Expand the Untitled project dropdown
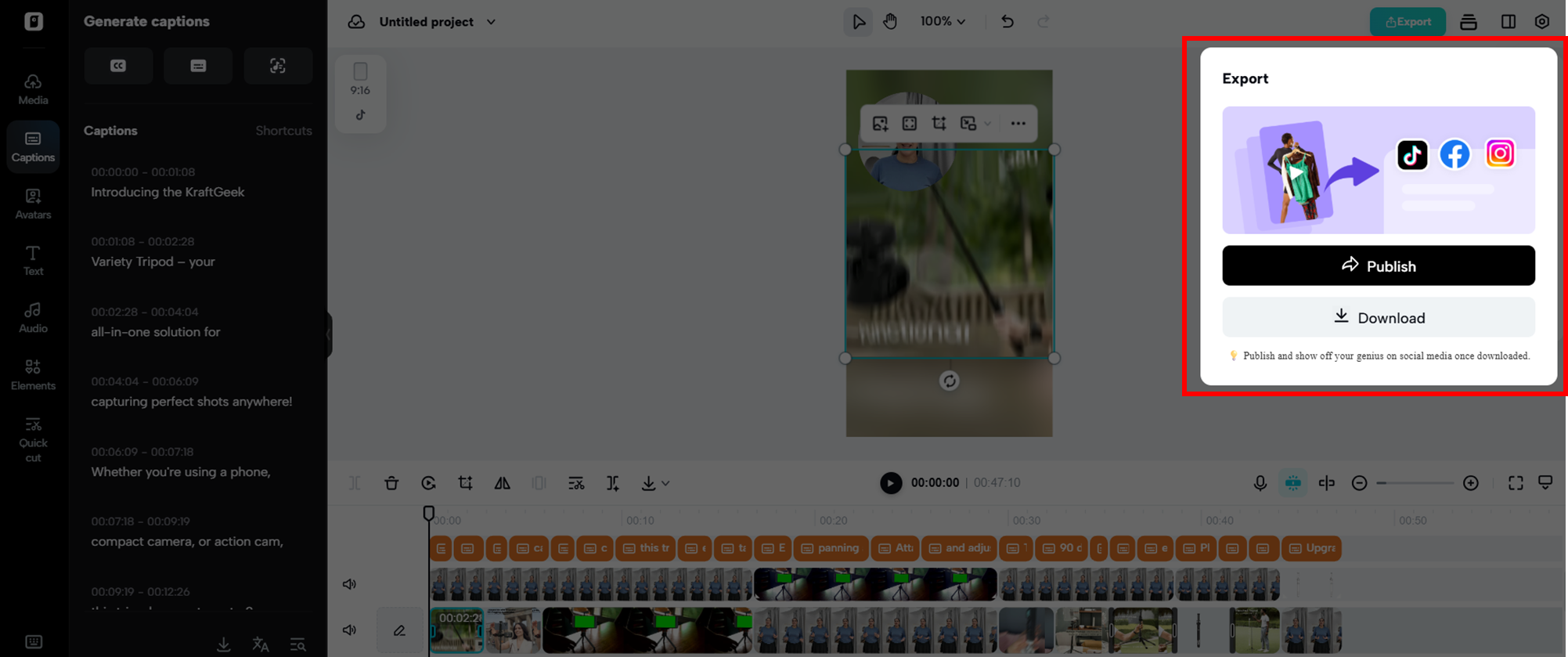This screenshot has height=657, width=1568. point(491,22)
